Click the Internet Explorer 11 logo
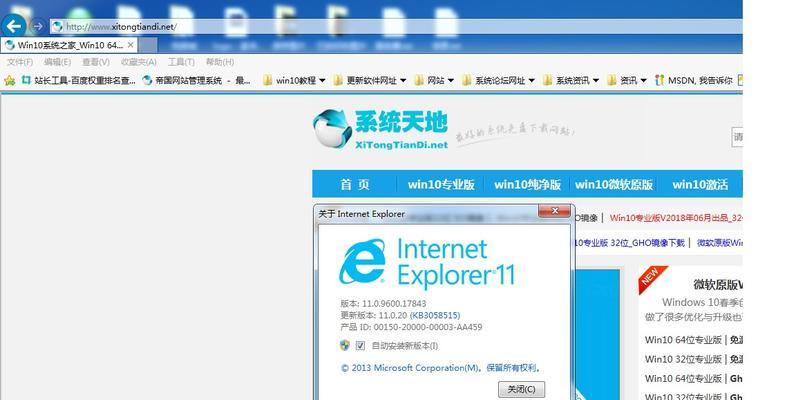 (427, 262)
